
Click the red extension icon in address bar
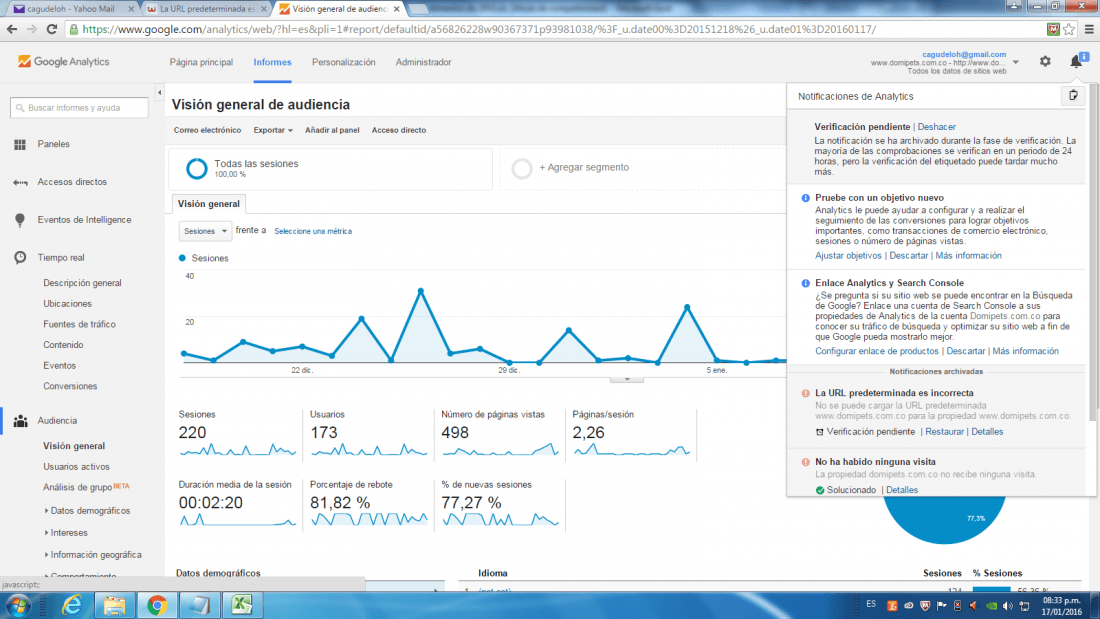[x=1053, y=29]
